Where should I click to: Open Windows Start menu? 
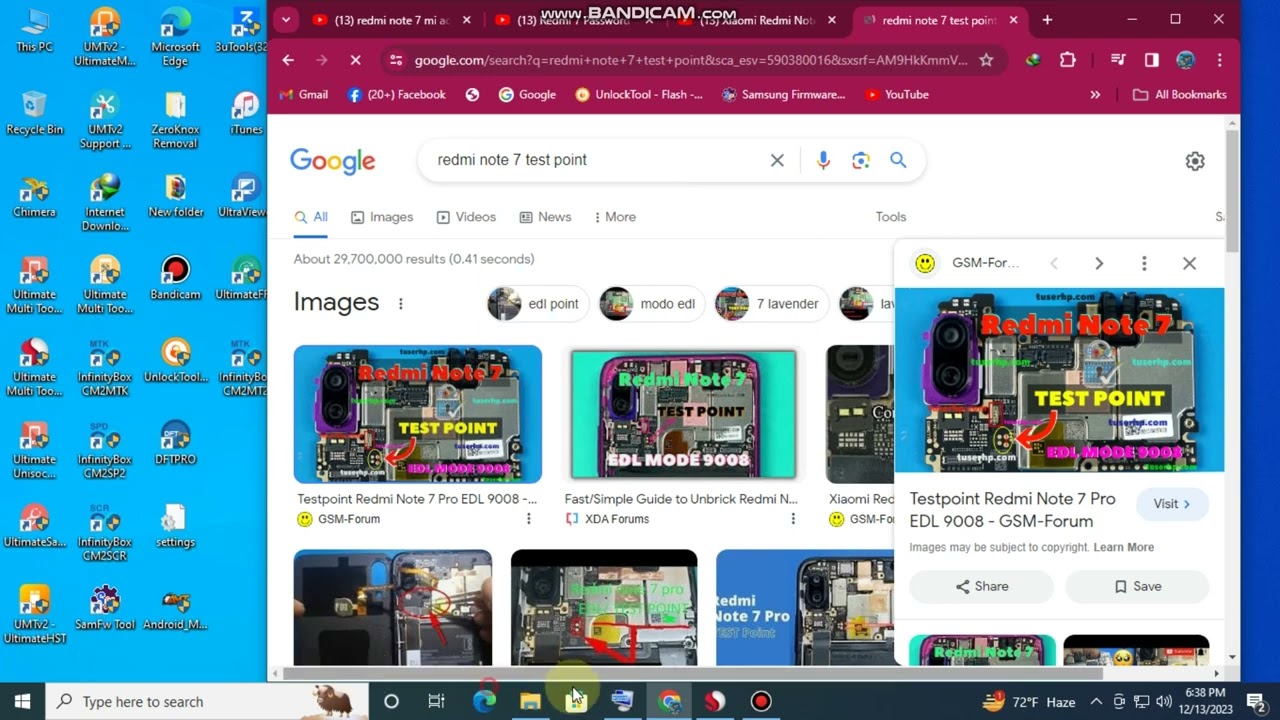[x=22, y=701]
